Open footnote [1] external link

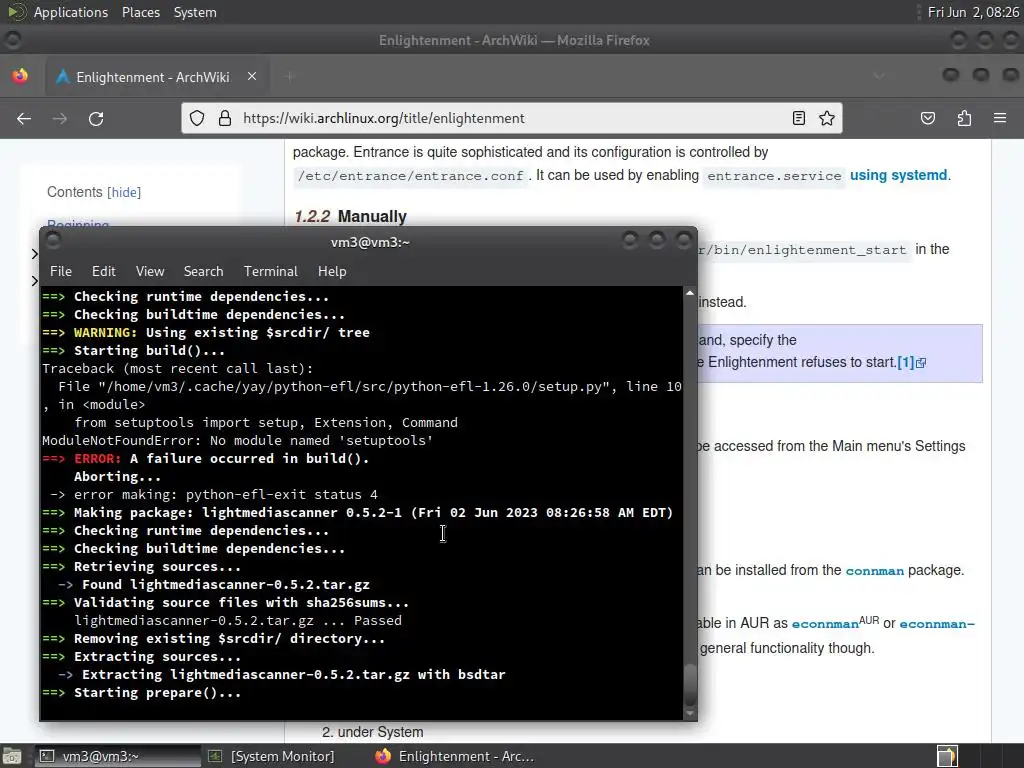point(912,362)
